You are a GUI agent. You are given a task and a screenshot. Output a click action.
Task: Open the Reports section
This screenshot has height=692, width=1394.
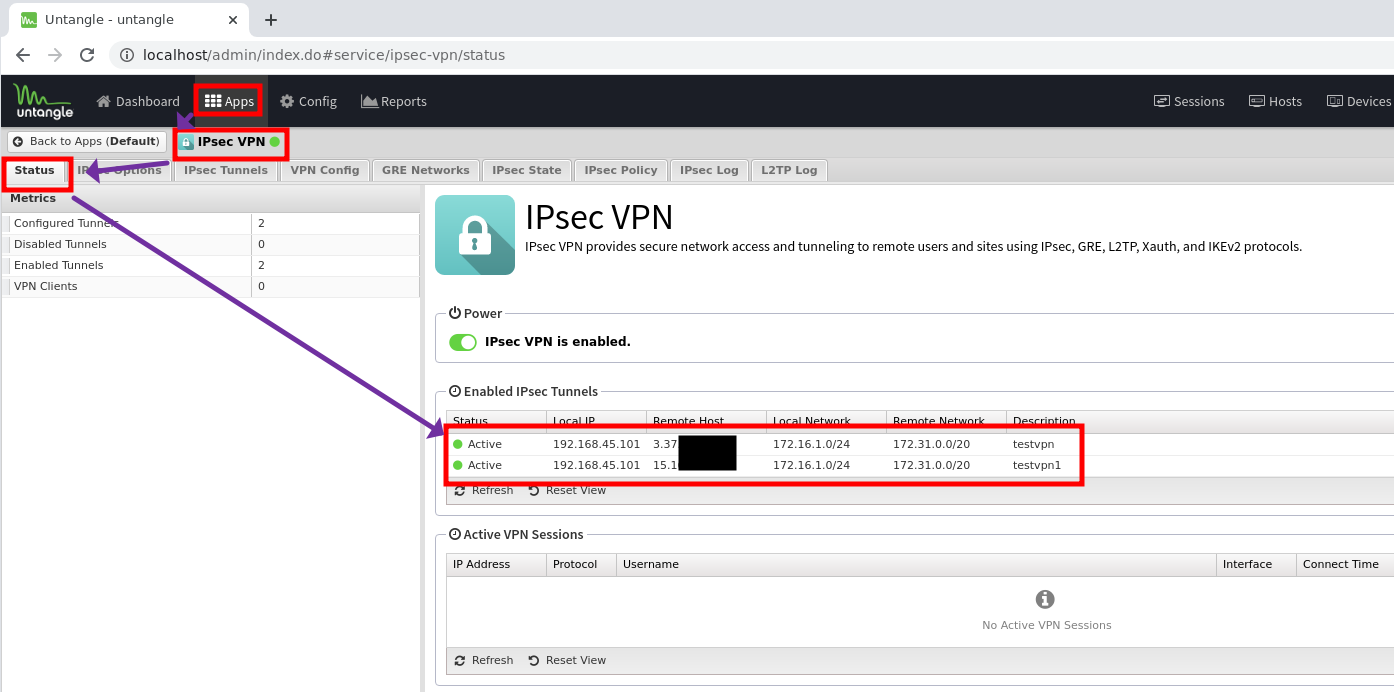[394, 101]
